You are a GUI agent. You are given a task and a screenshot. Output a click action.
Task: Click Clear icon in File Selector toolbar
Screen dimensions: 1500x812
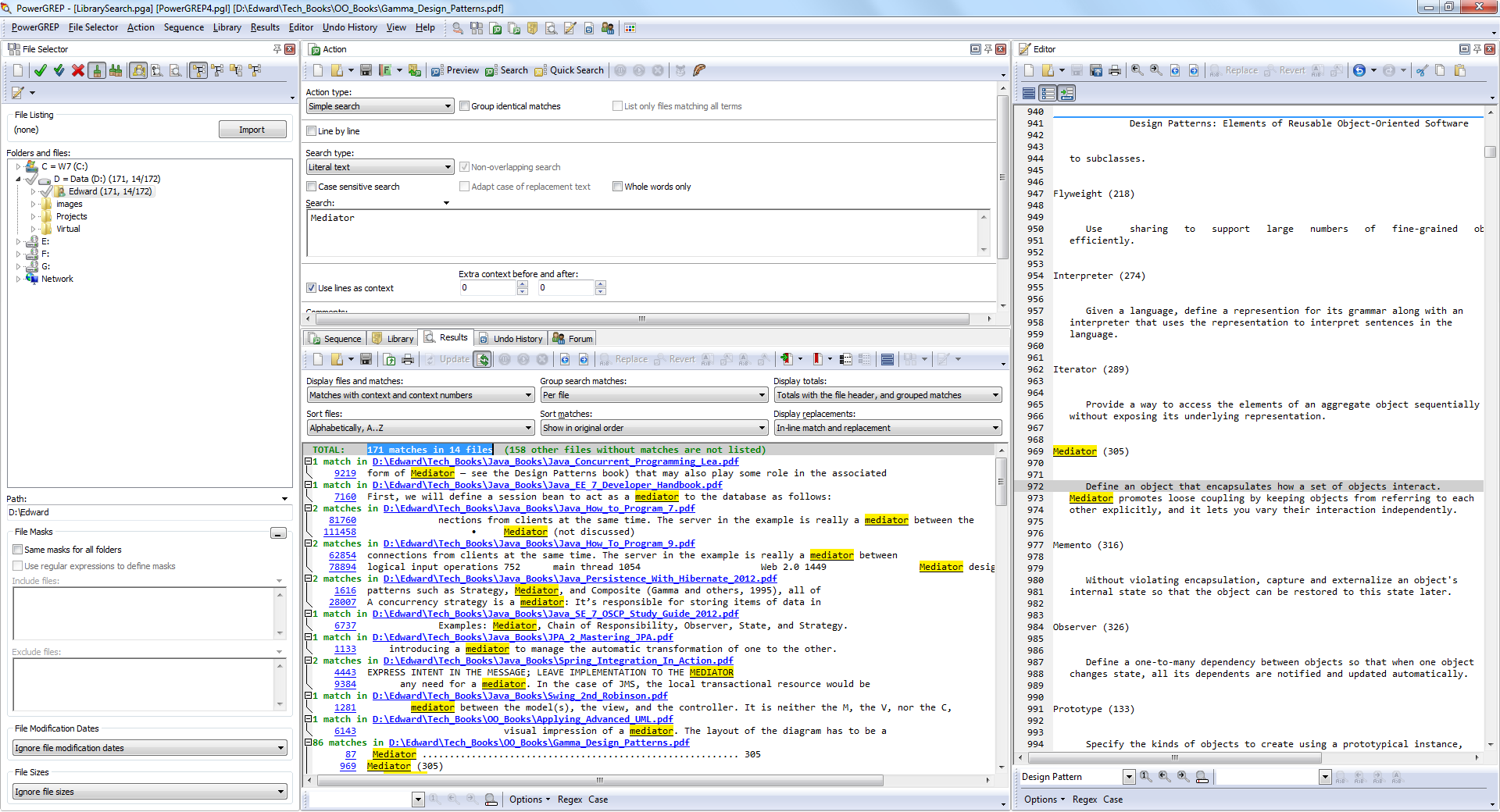tap(18, 70)
